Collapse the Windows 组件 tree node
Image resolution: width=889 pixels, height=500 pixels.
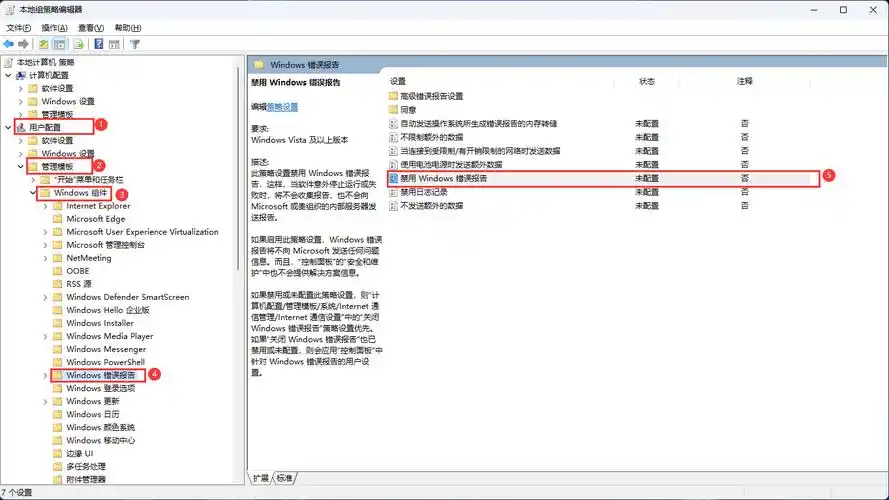tap(33, 193)
